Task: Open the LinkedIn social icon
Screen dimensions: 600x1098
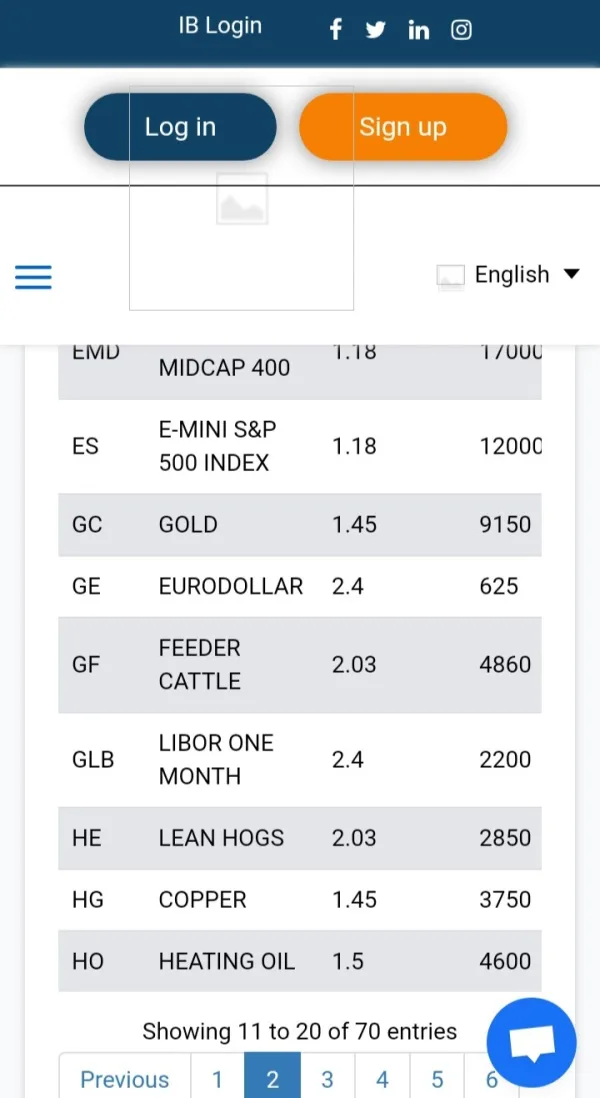Action: tap(418, 30)
